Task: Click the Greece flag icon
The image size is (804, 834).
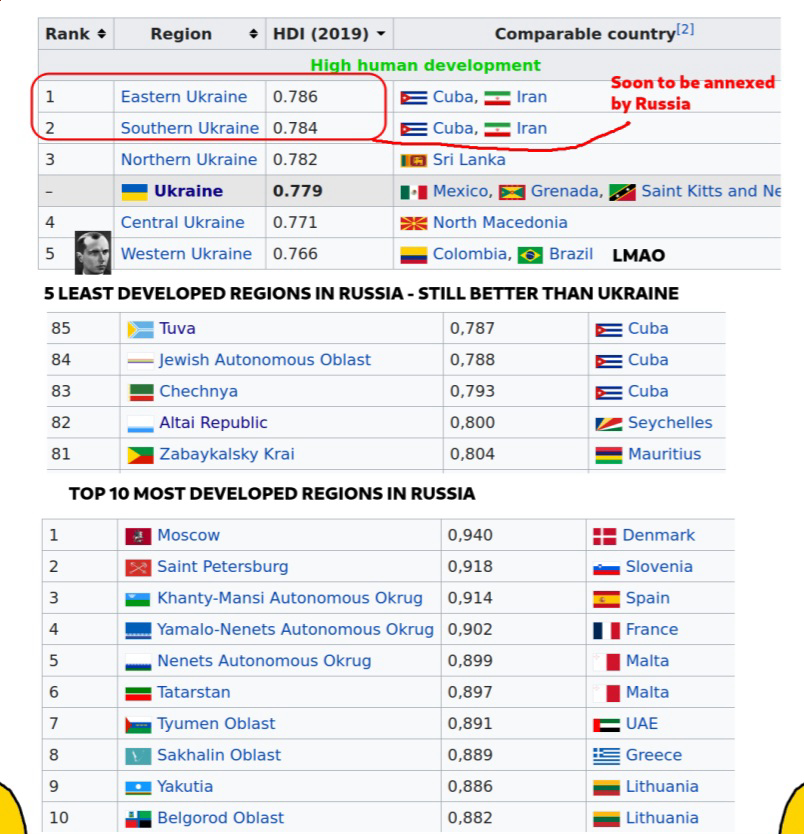Action: pos(606,756)
